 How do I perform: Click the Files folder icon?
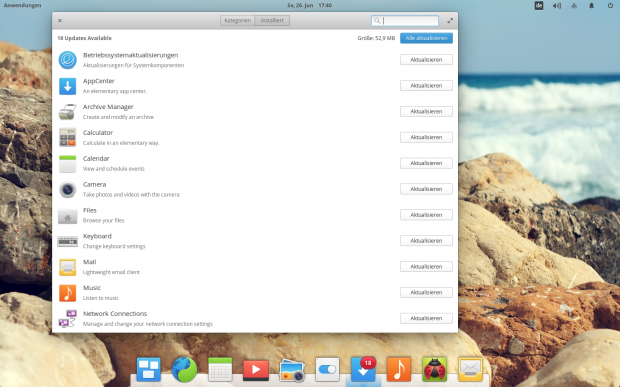click(68, 216)
